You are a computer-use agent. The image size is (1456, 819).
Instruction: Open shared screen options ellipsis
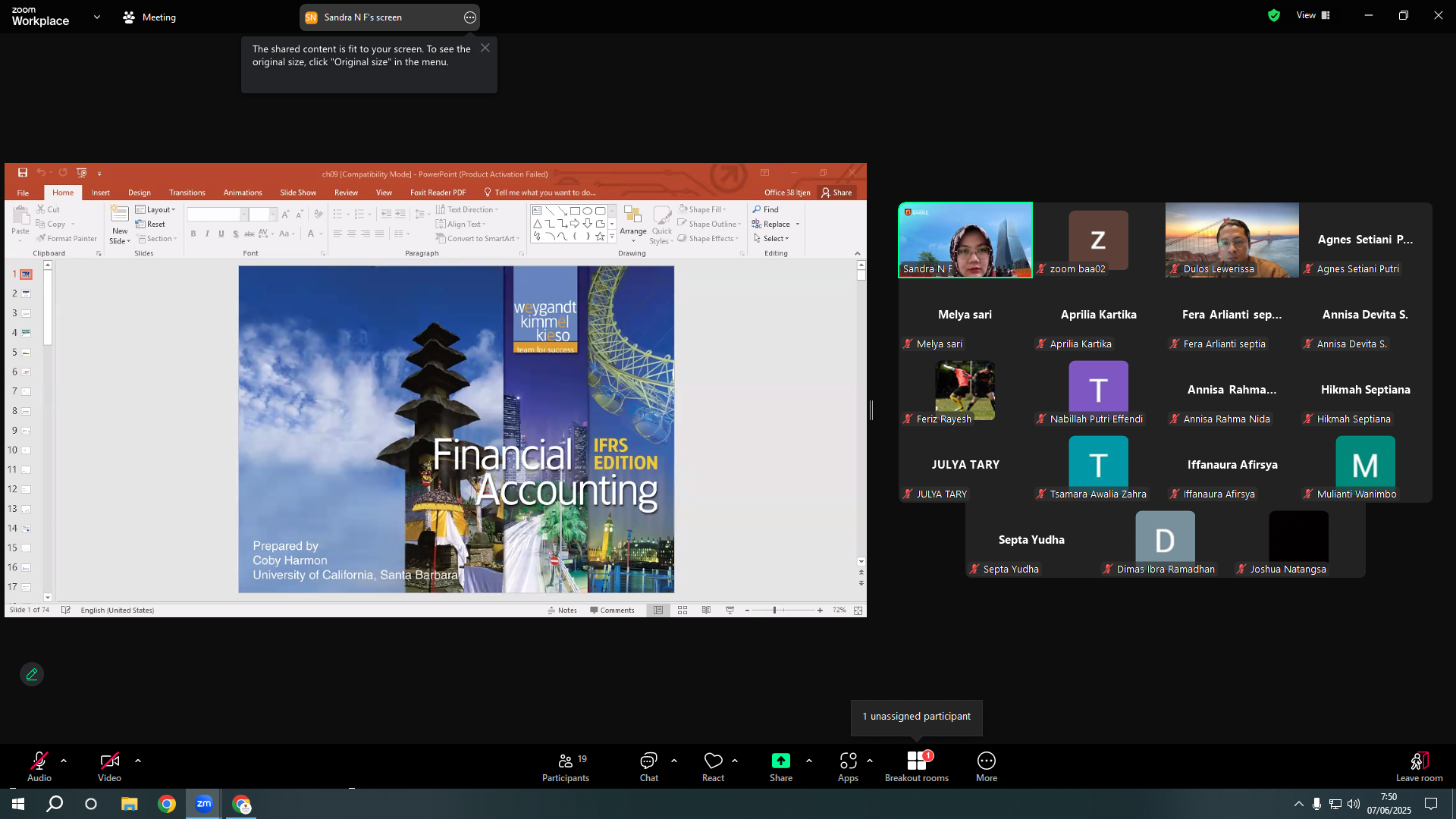470,17
